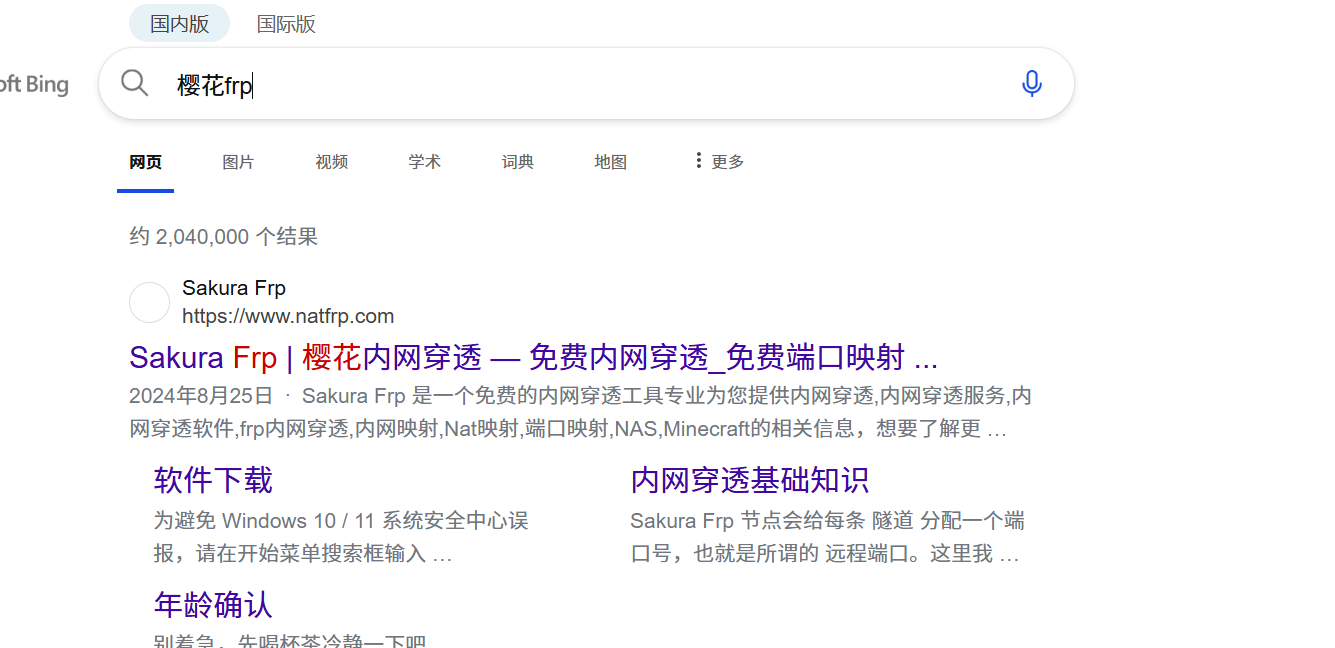Click the 约 2,040,000 个结果 count

point(224,237)
